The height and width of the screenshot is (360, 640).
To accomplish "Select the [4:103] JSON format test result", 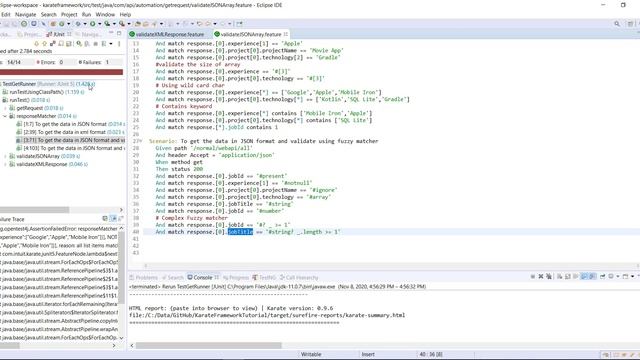I will [70, 148].
